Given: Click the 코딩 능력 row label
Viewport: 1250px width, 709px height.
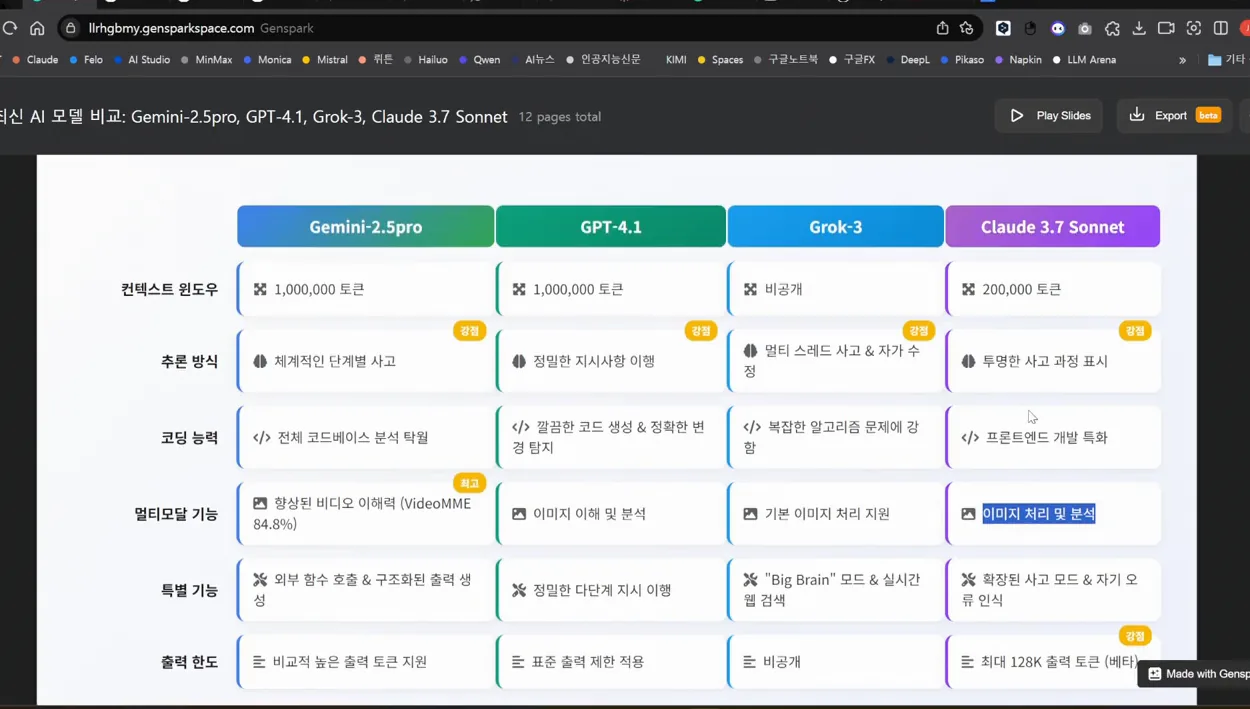Looking at the screenshot, I should click(x=189, y=437).
